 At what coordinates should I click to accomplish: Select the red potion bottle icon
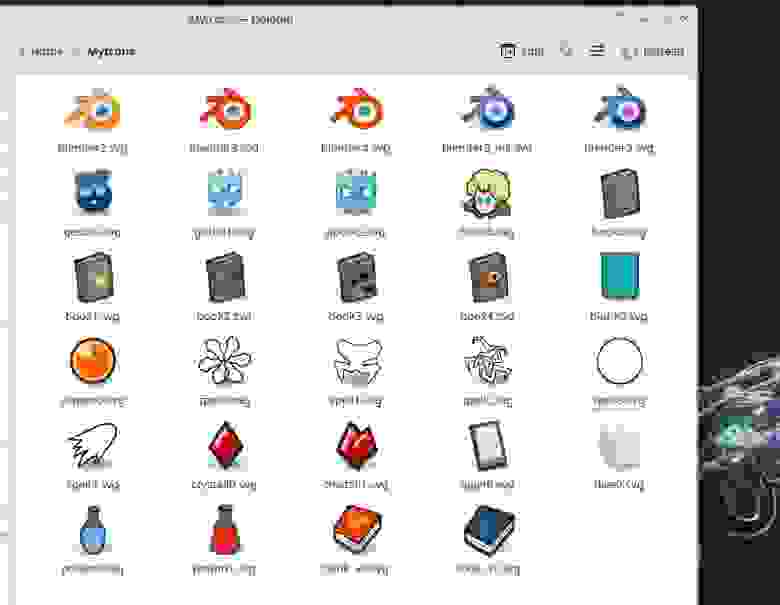(x=225, y=530)
